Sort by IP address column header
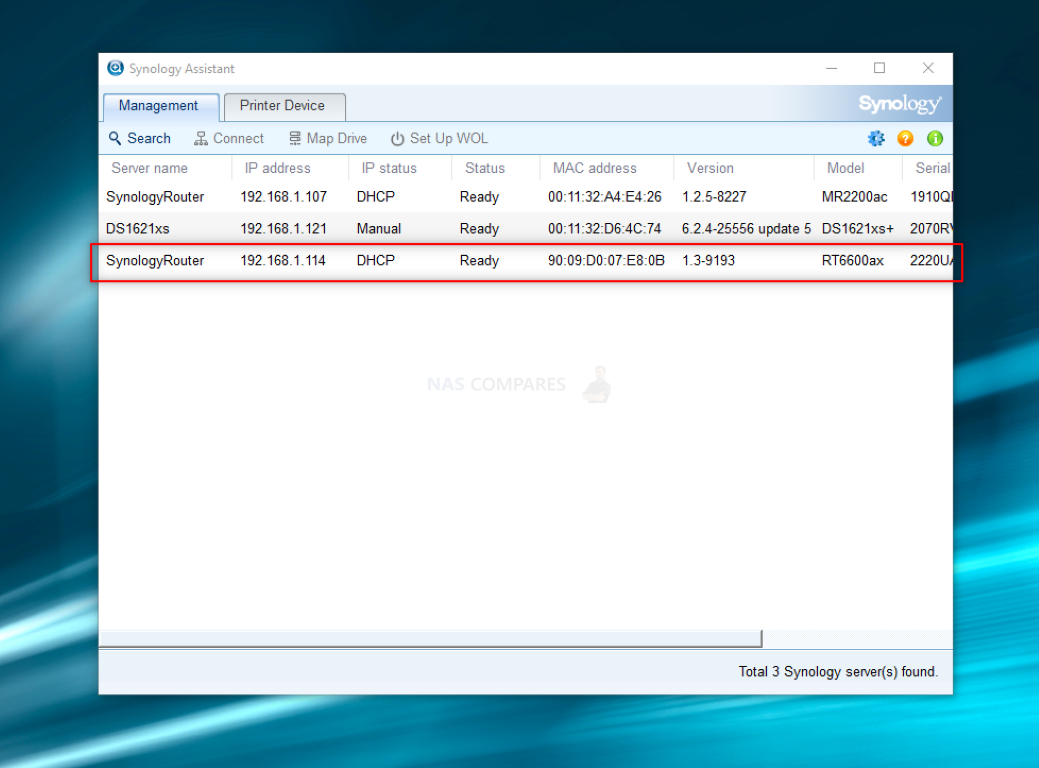The width and height of the screenshot is (1039, 768). [290, 168]
